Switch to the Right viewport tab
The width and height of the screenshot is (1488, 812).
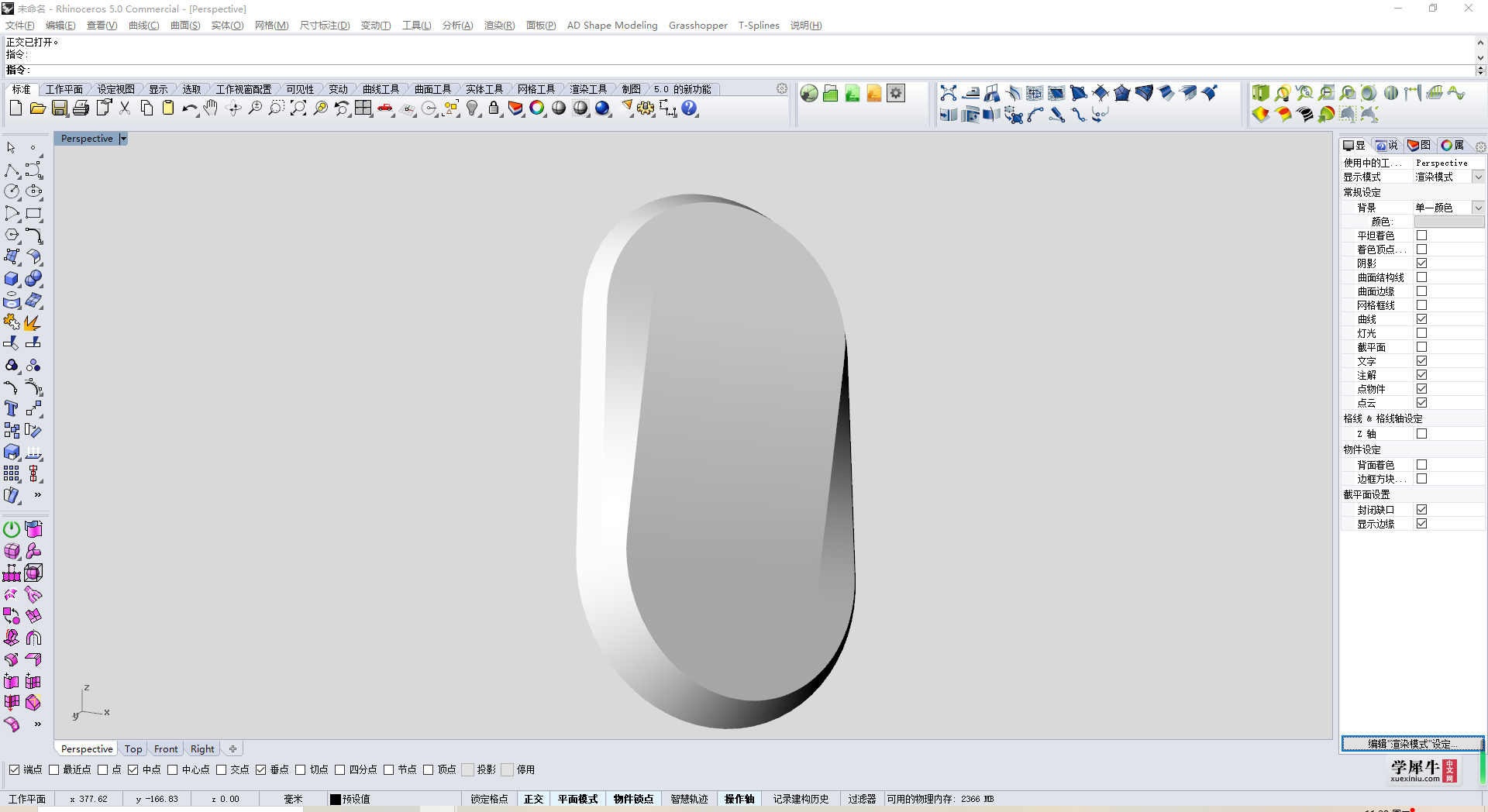202,749
